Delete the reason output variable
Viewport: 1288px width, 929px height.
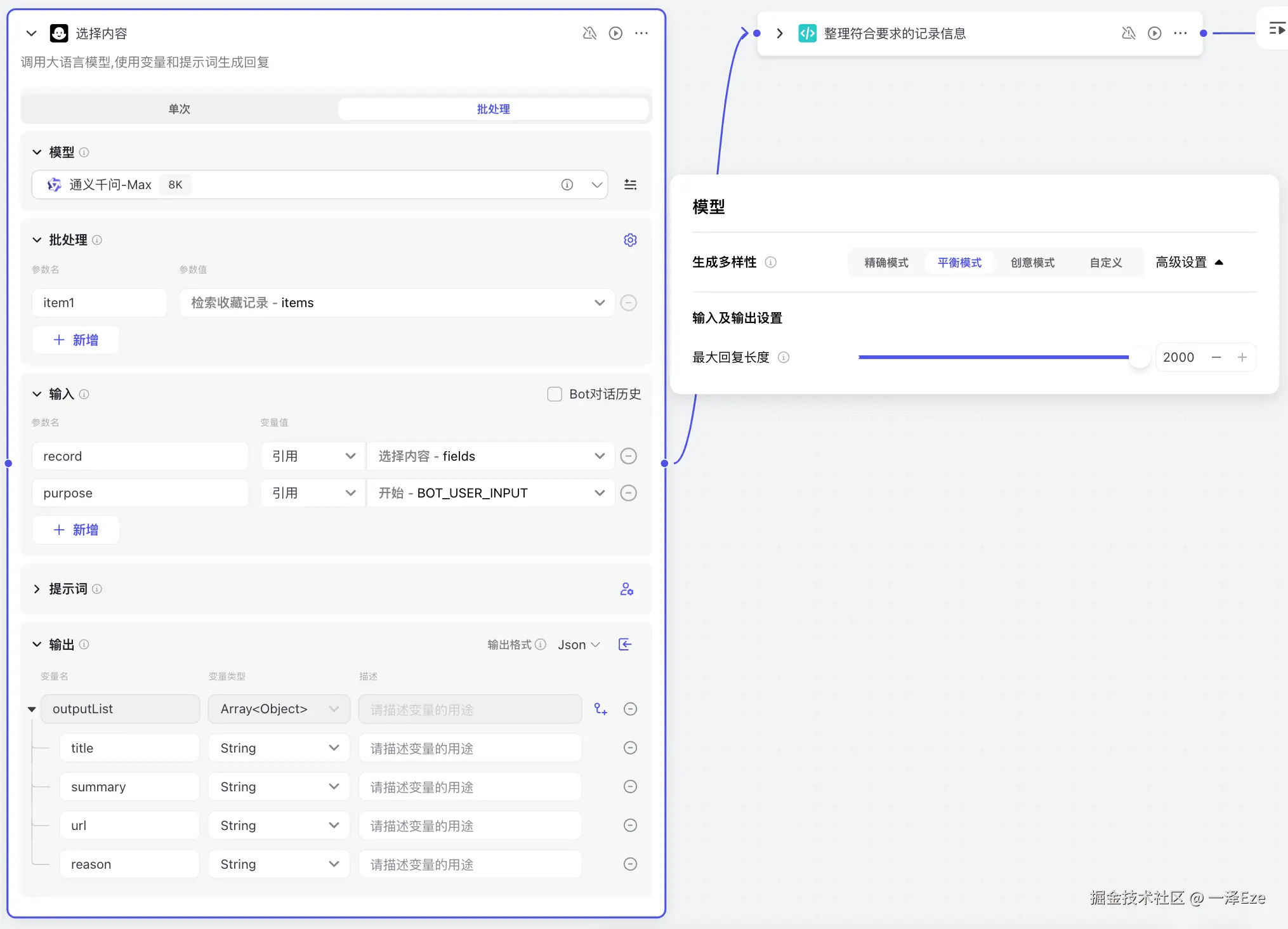(630, 864)
